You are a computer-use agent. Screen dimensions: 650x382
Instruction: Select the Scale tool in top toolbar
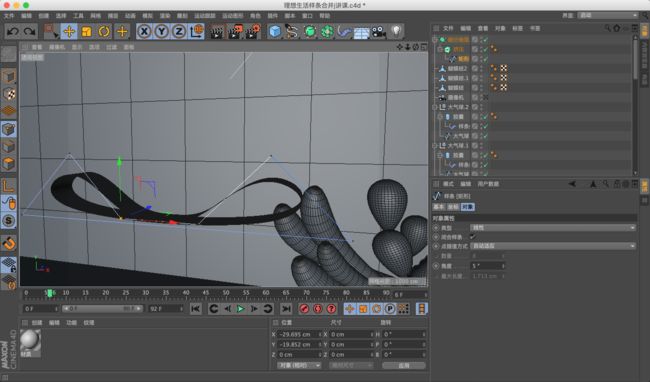point(87,31)
